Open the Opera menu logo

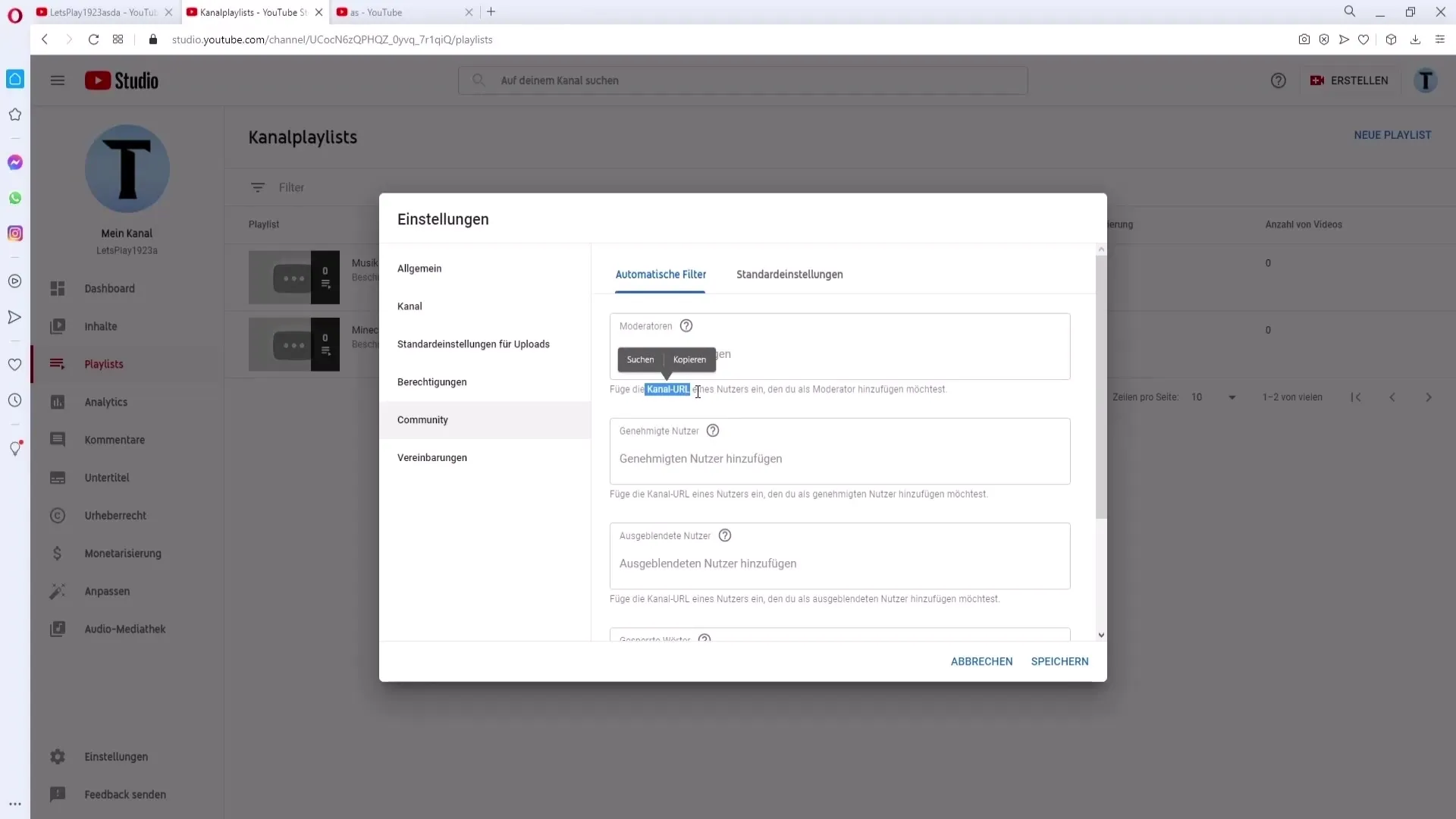(15, 15)
